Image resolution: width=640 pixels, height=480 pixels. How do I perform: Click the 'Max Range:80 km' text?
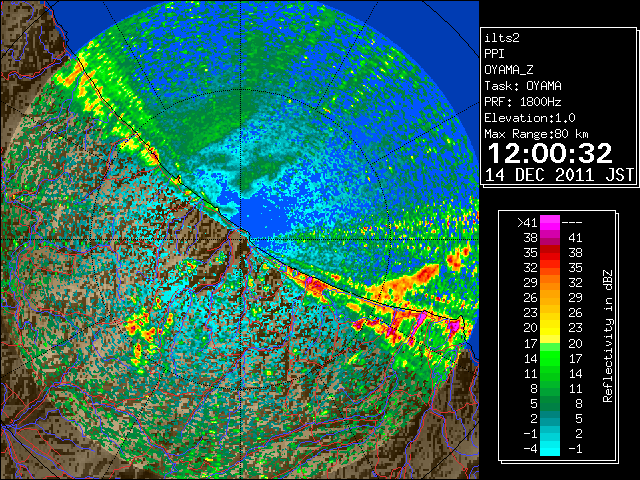click(536, 134)
